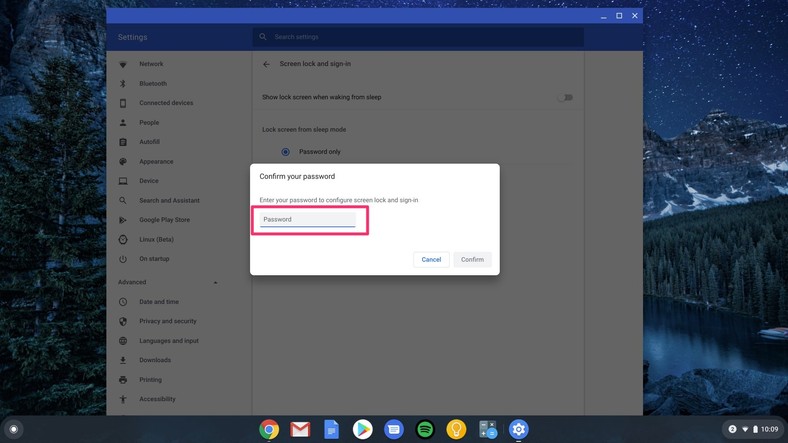Collapse the Advanced settings section

(x=216, y=282)
